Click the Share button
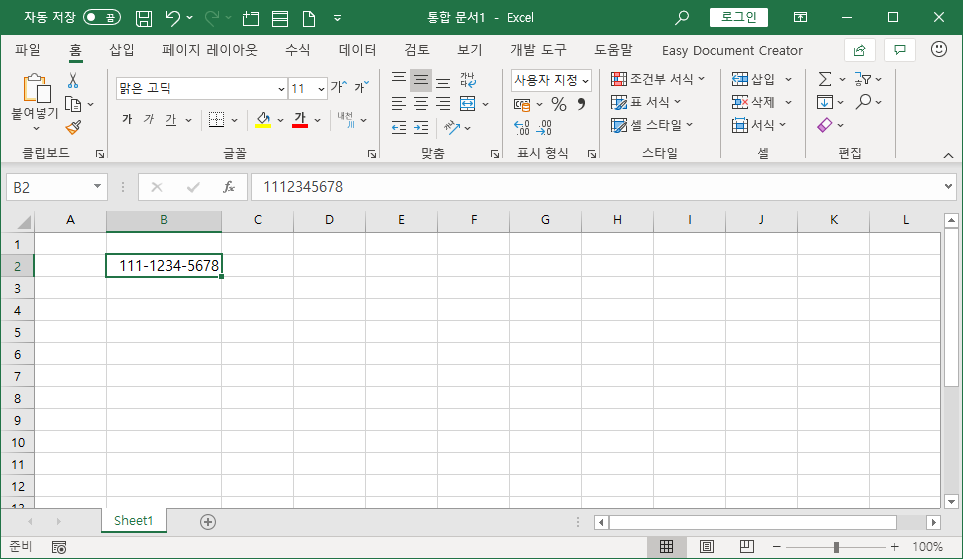Image resolution: width=963 pixels, height=559 pixels. point(860,50)
